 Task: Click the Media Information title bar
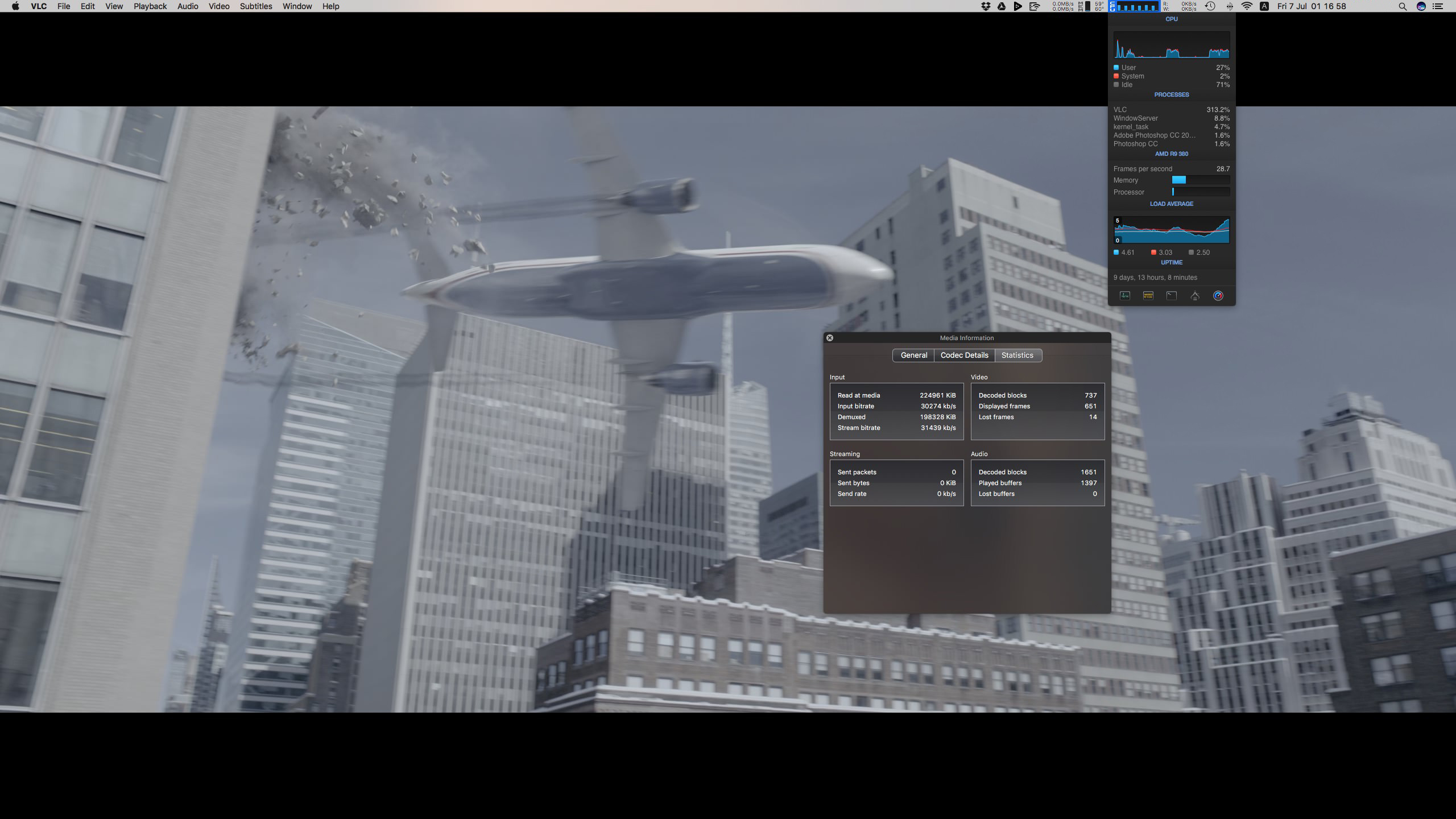(x=967, y=338)
